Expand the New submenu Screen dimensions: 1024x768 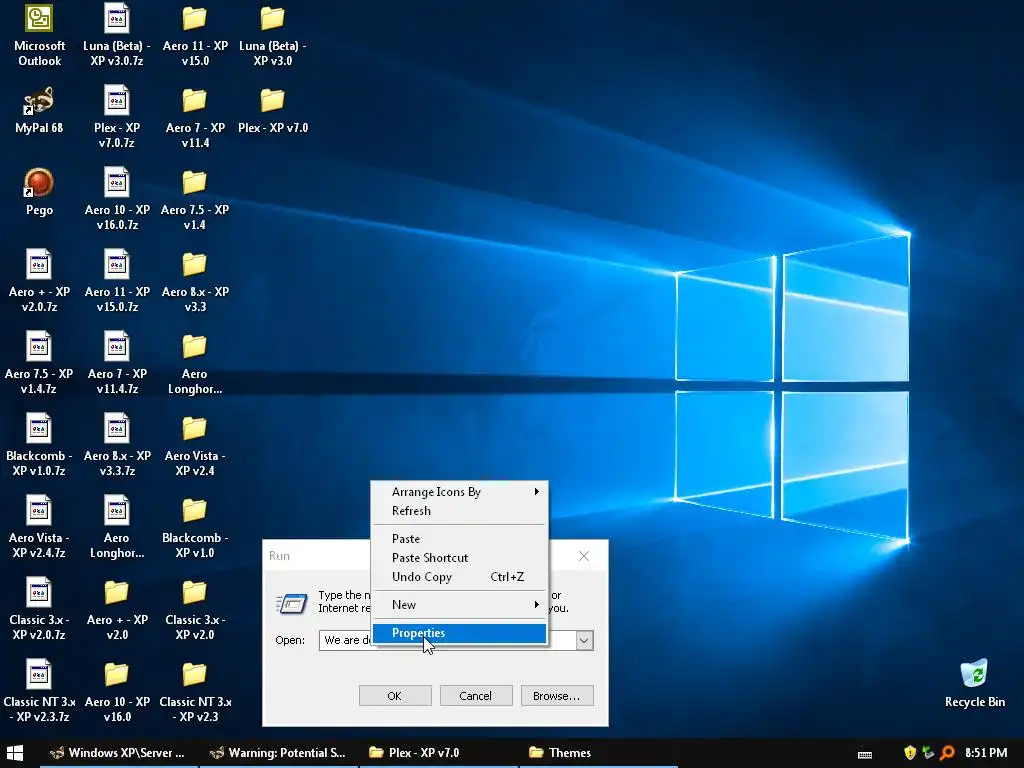click(x=459, y=605)
